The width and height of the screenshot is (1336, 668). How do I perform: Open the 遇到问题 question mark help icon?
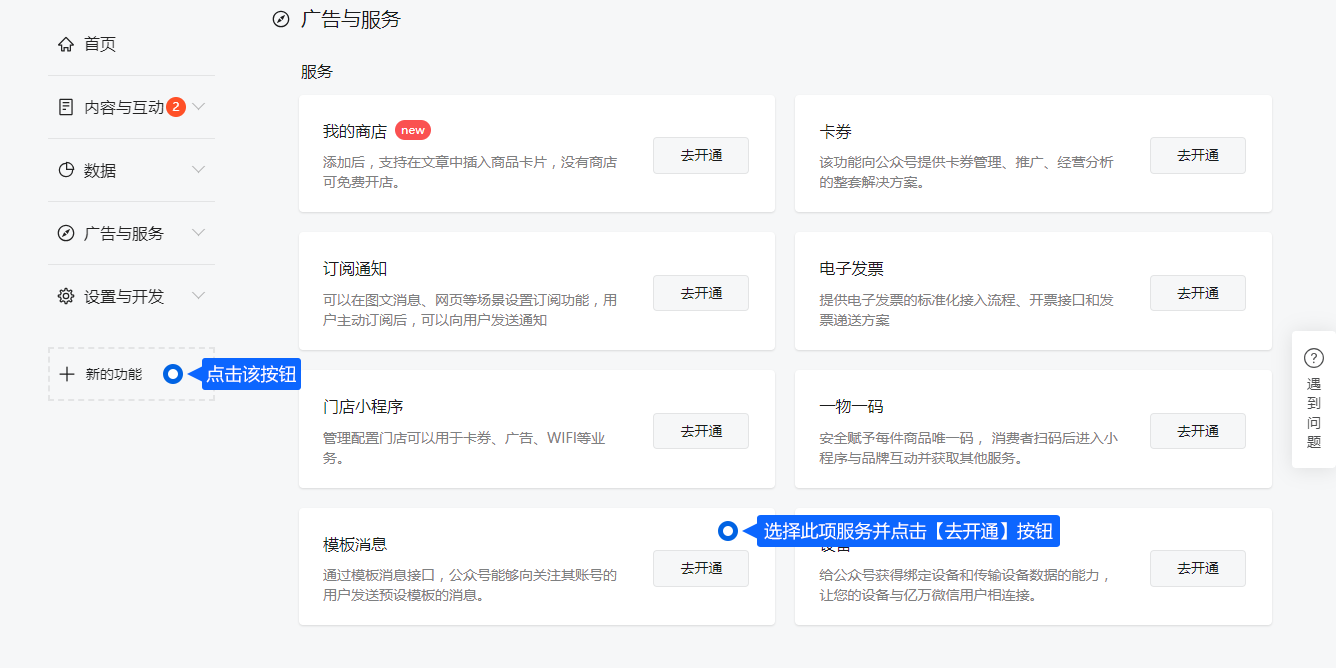[x=1313, y=358]
